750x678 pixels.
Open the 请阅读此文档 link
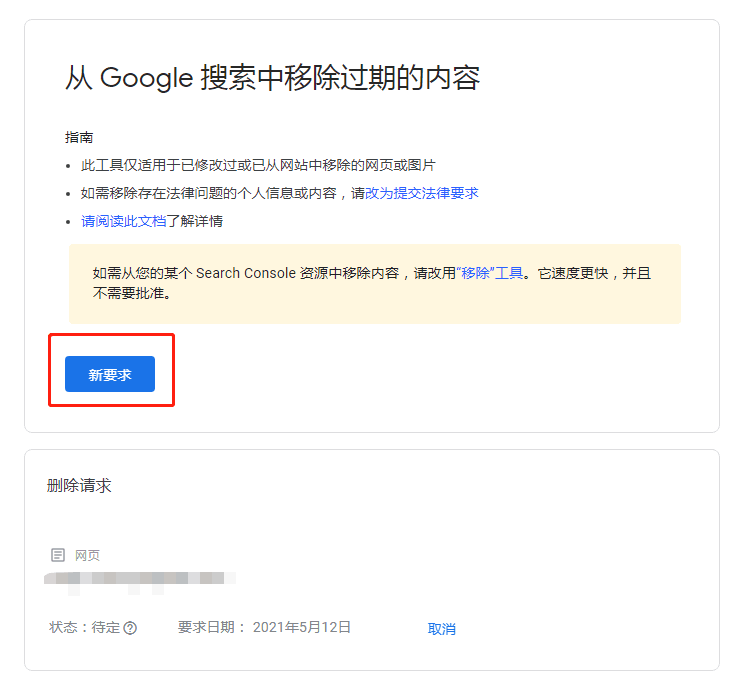123,221
